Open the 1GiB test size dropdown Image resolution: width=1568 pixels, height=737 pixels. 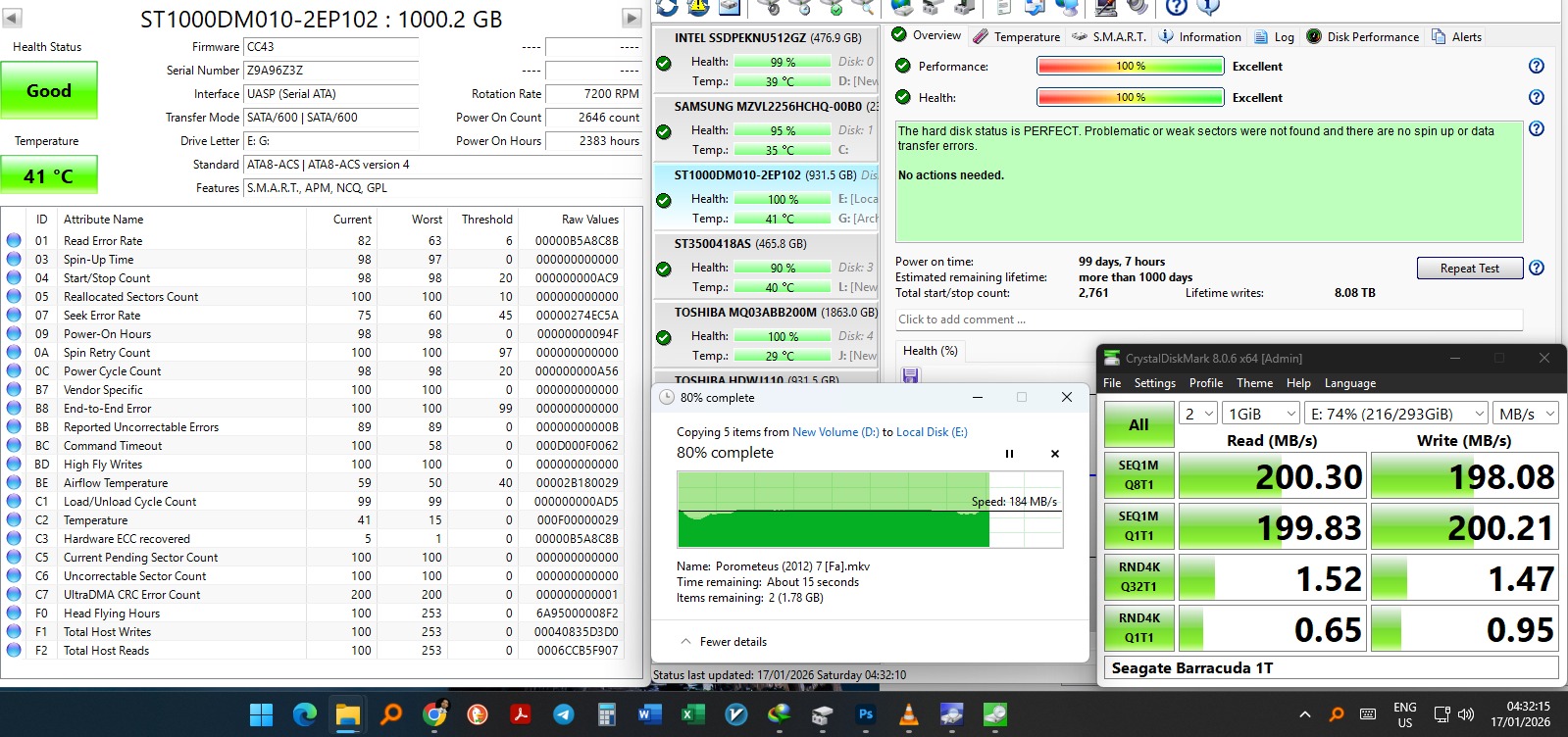coord(1262,414)
